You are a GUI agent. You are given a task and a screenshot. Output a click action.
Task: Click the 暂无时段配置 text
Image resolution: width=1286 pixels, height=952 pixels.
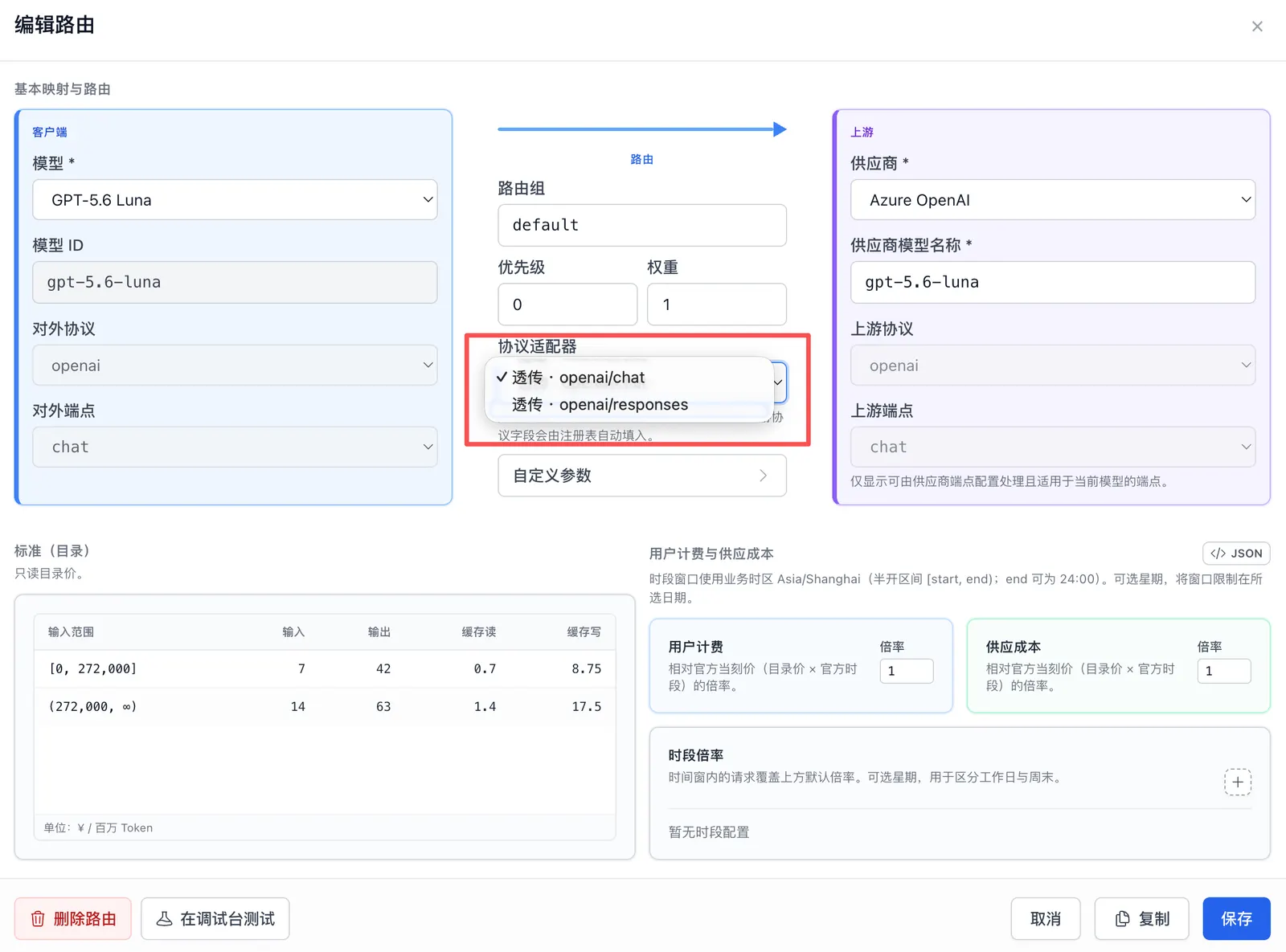pyautogui.click(x=709, y=832)
